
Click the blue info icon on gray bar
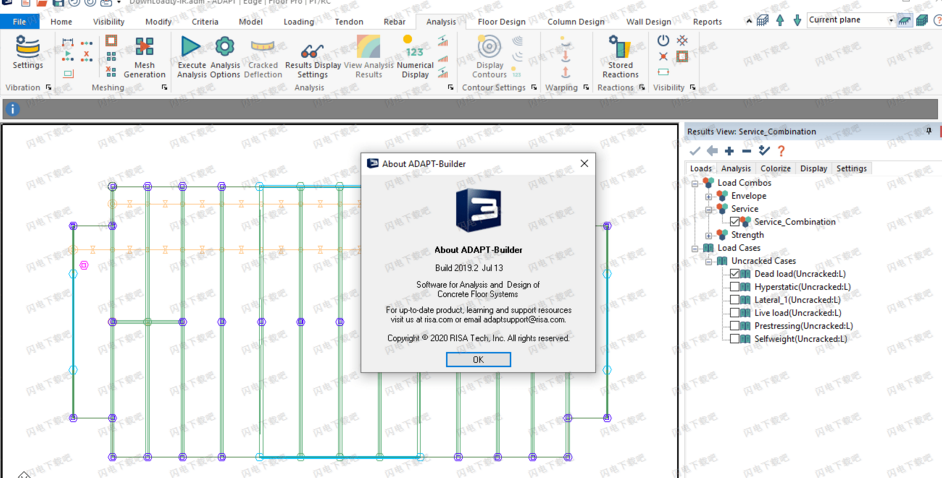coord(13,109)
